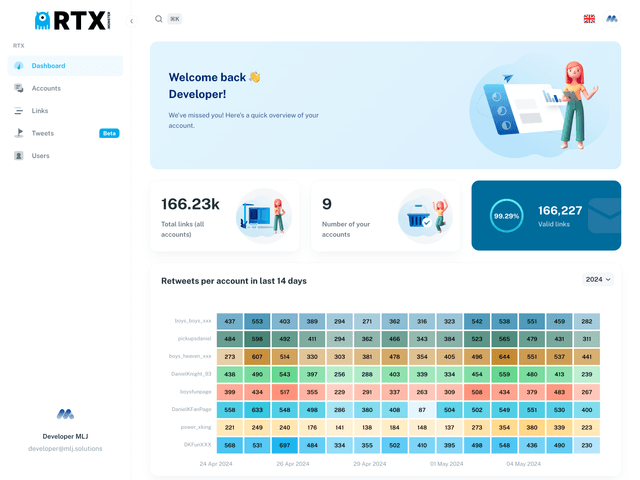
Task: Click the Tweets flag icon
Action: pyautogui.click(x=19, y=133)
